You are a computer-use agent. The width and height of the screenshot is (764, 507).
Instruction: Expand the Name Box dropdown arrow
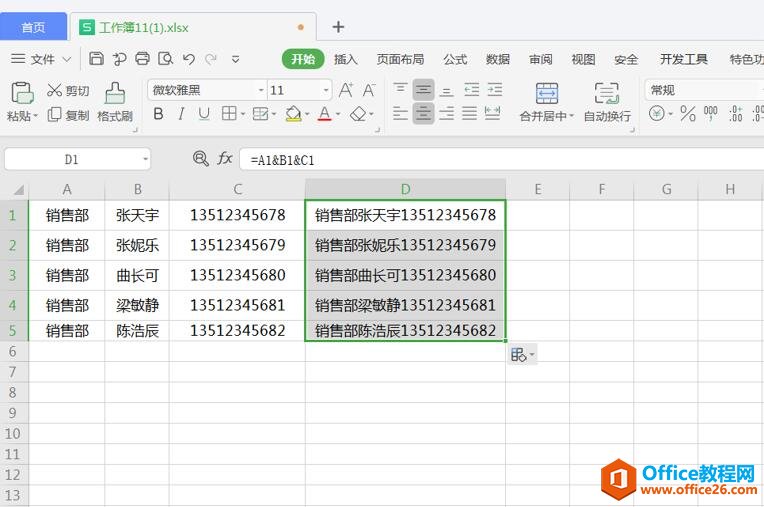point(145,159)
